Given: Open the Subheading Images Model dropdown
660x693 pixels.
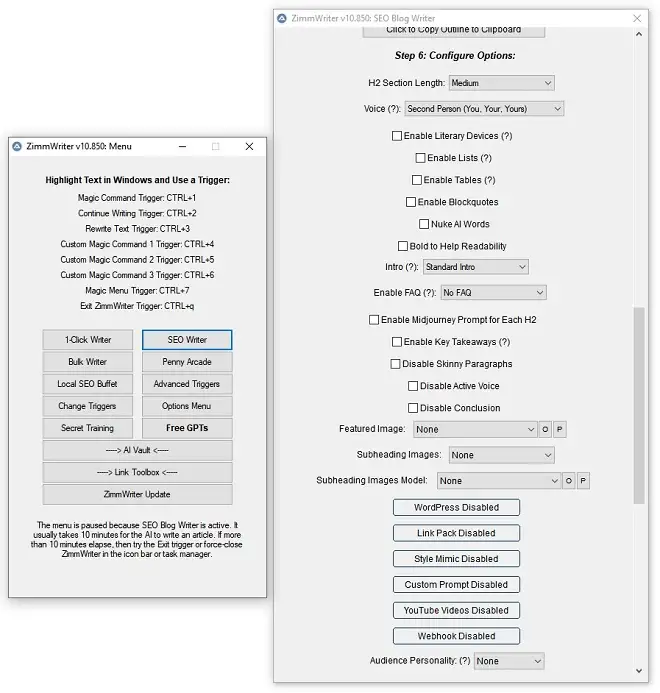Looking at the screenshot, I should (x=499, y=480).
